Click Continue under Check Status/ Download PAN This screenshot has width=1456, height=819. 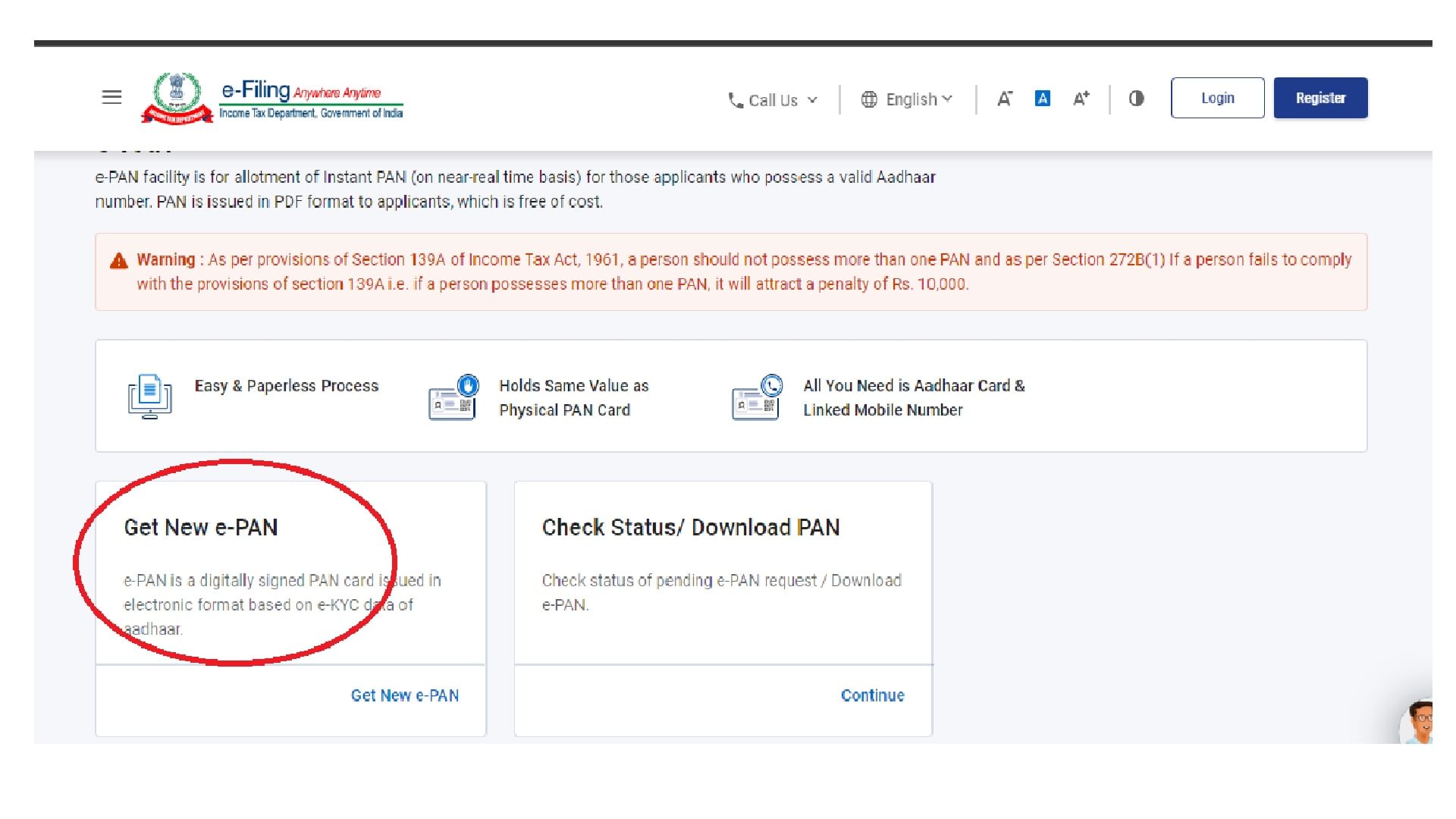click(872, 695)
